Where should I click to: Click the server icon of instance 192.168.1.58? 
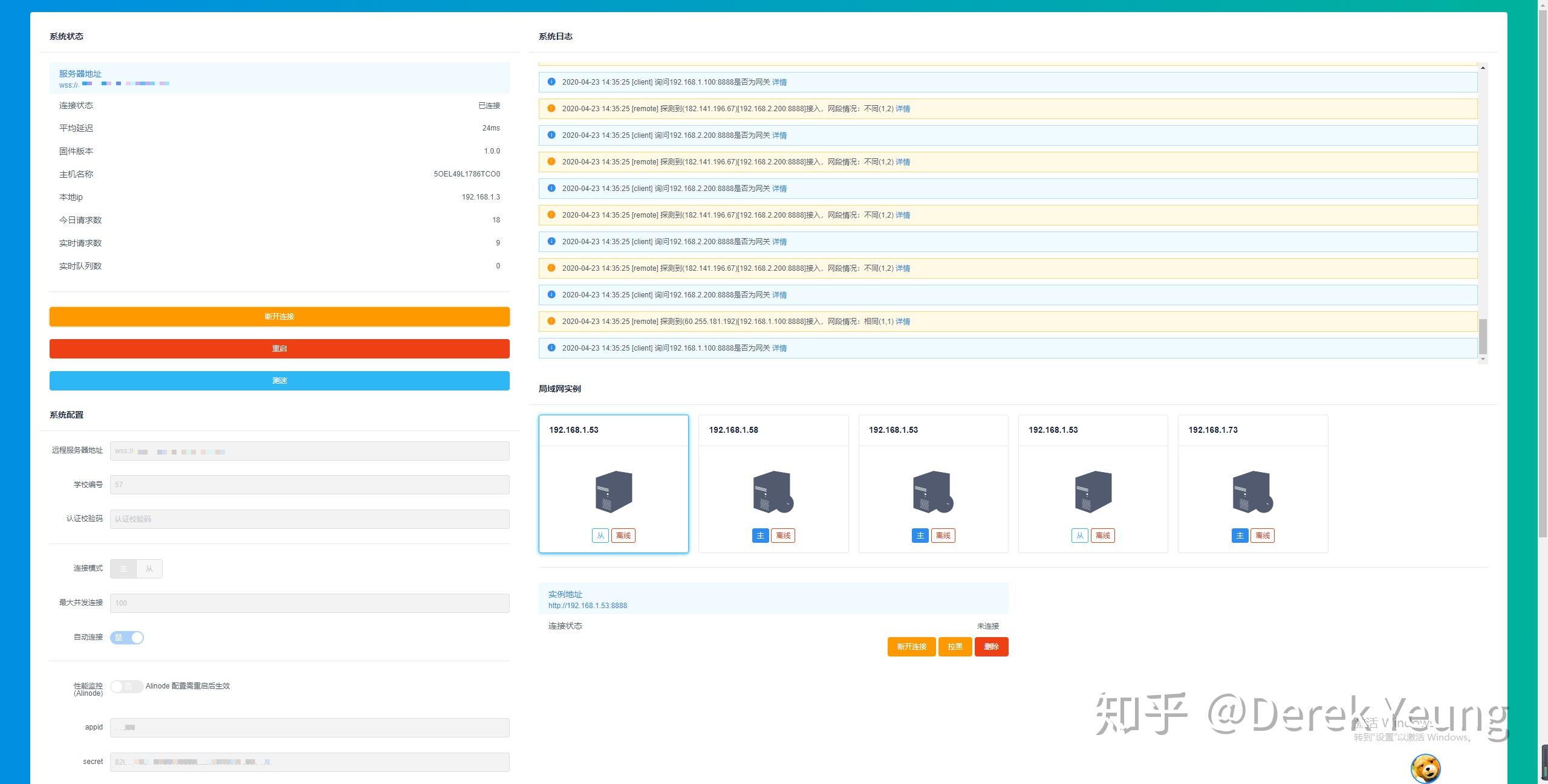772,491
